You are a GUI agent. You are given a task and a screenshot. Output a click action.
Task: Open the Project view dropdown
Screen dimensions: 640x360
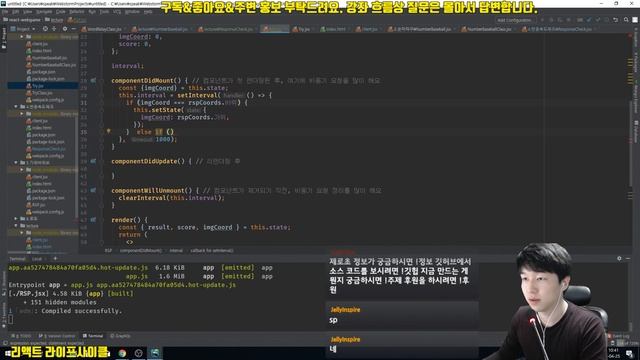[24, 29]
